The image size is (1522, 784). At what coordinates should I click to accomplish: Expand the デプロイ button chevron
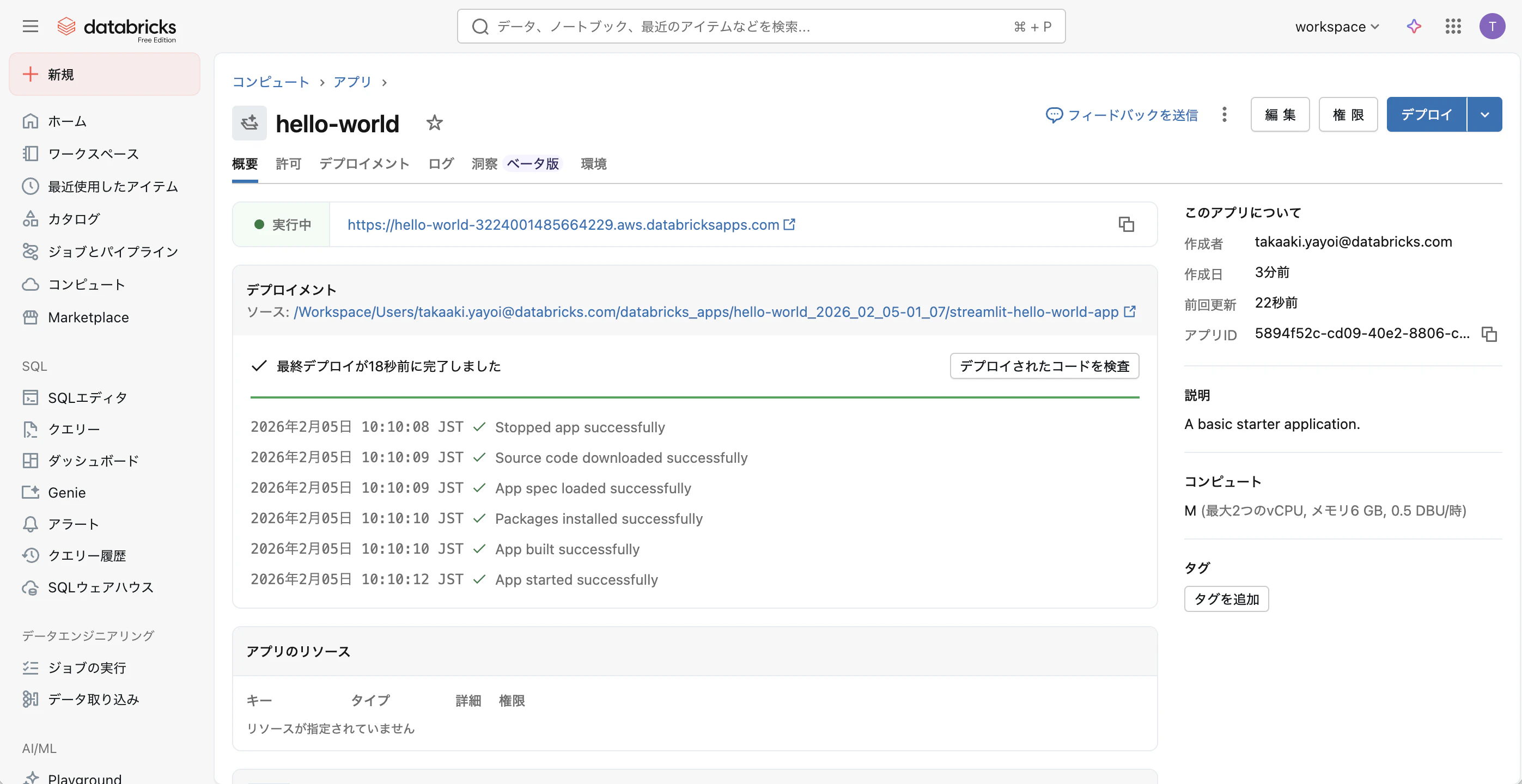point(1486,114)
